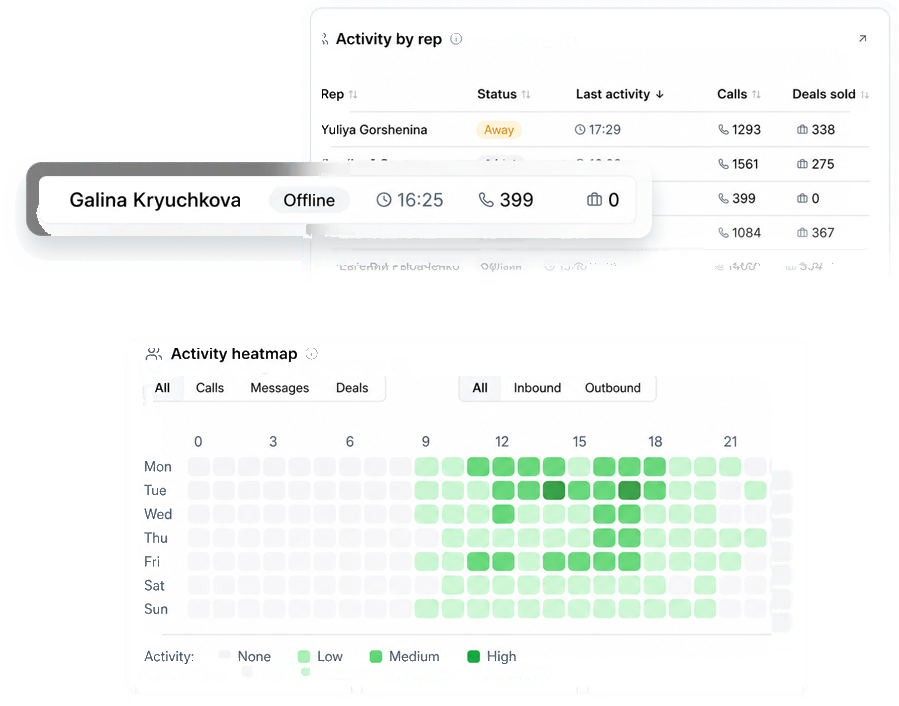Toggle the Last activity sort arrow

(660, 94)
